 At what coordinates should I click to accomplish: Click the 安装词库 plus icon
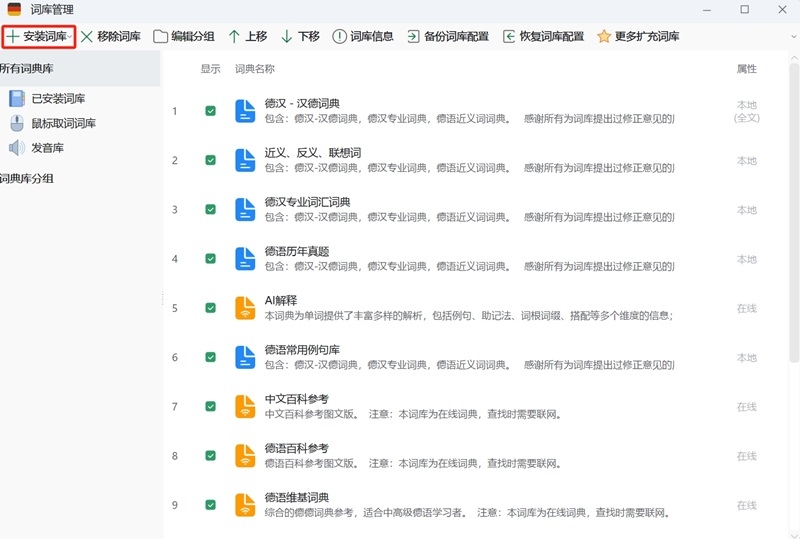tap(13, 36)
